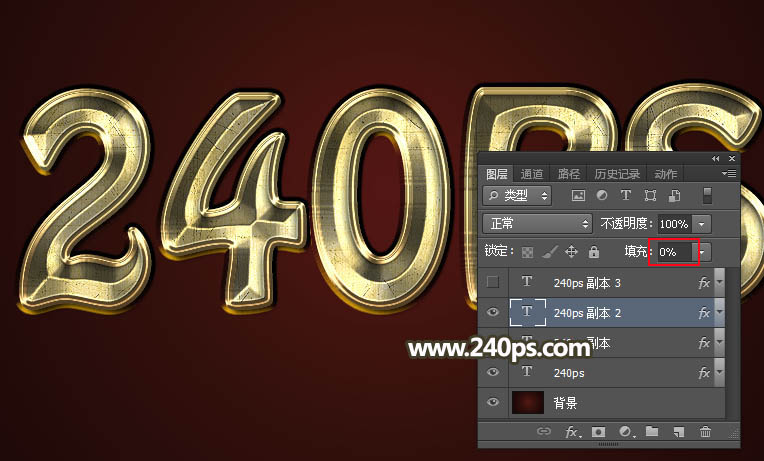The width and height of the screenshot is (764, 461).
Task: Expand effects of 240ps 副本 2 layer
Action: pos(720,313)
